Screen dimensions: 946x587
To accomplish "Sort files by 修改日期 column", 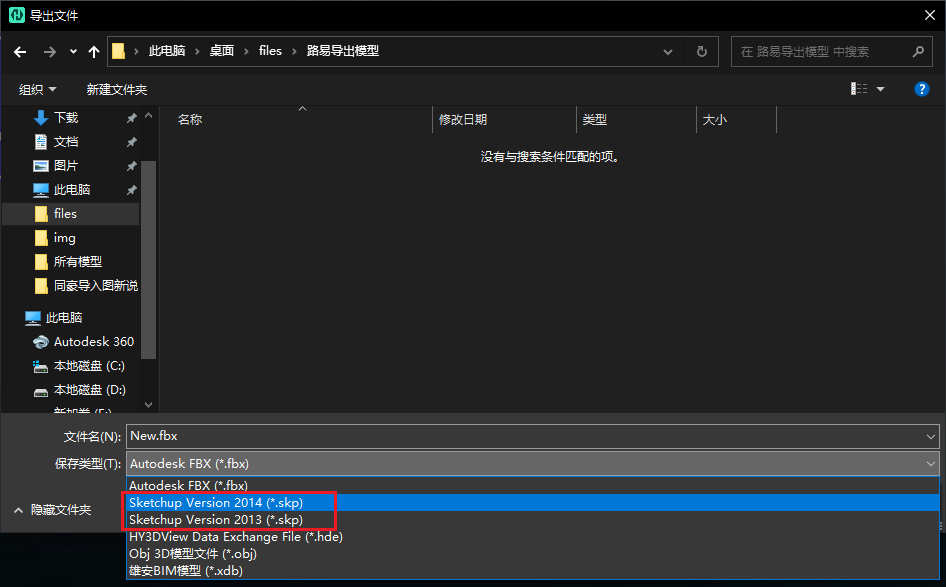I will pos(463,119).
